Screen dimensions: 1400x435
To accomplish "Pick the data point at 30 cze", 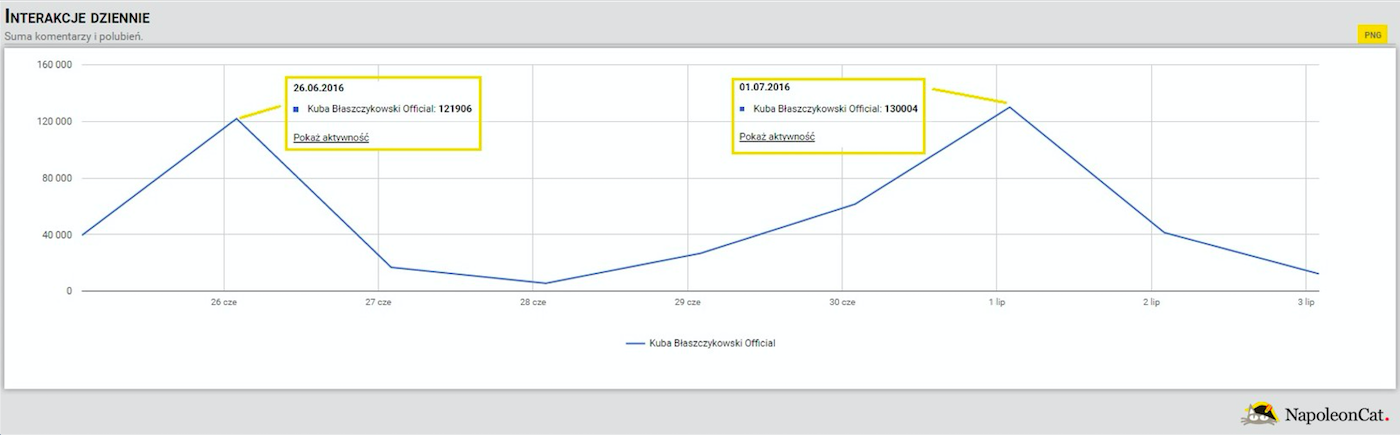I will (x=854, y=204).
